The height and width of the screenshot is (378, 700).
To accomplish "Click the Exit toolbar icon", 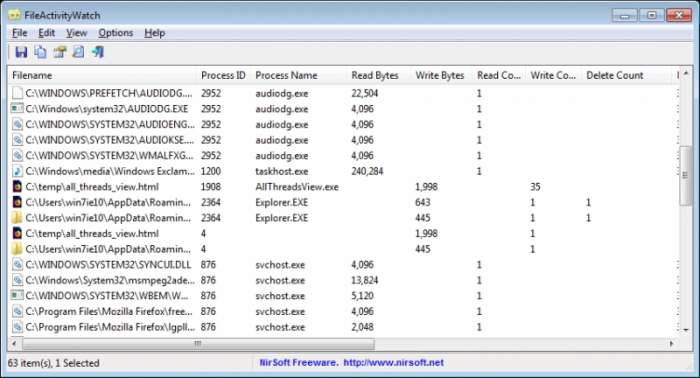I will pos(98,52).
